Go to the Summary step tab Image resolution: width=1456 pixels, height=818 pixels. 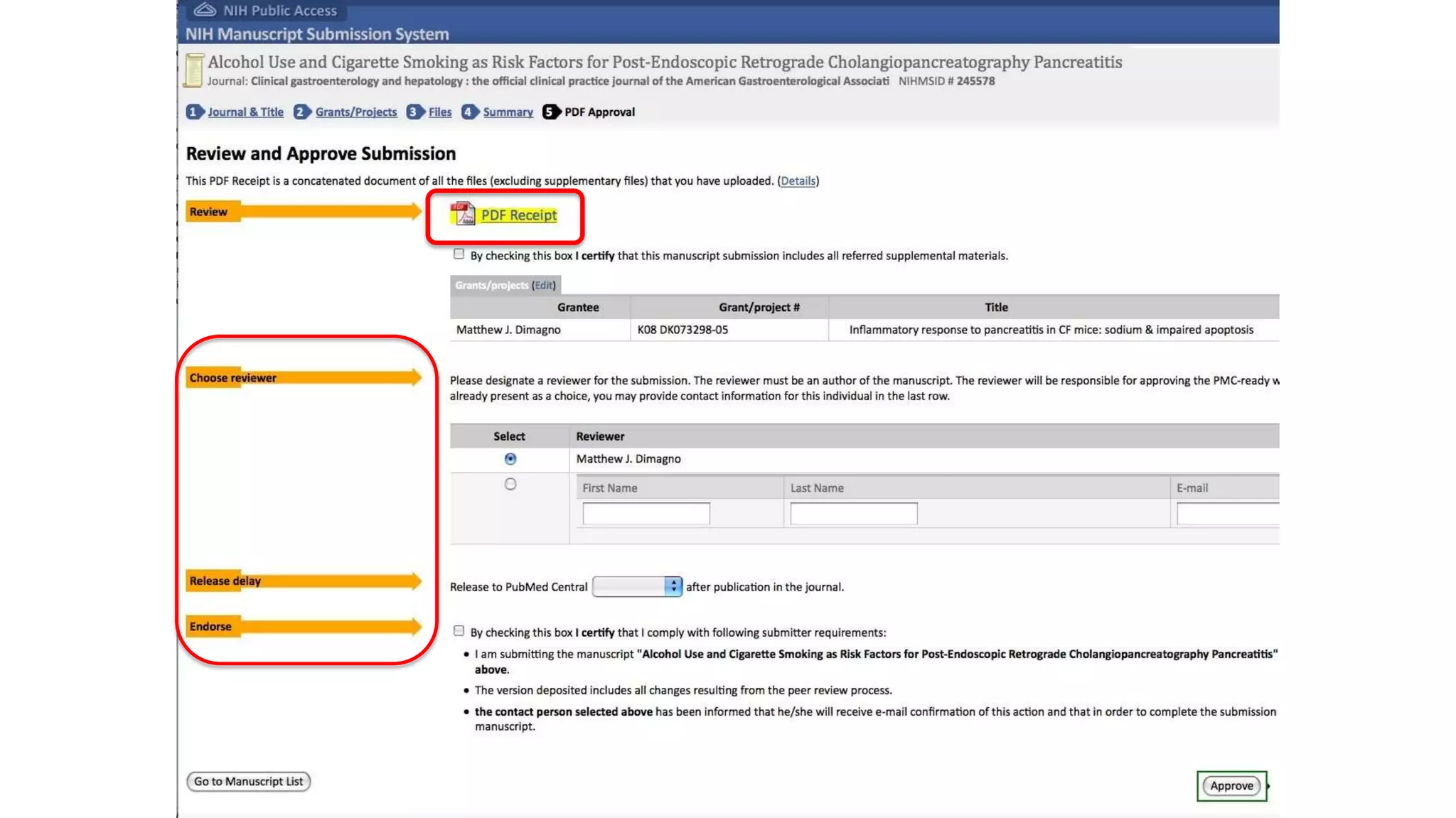[x=508, y=112]
